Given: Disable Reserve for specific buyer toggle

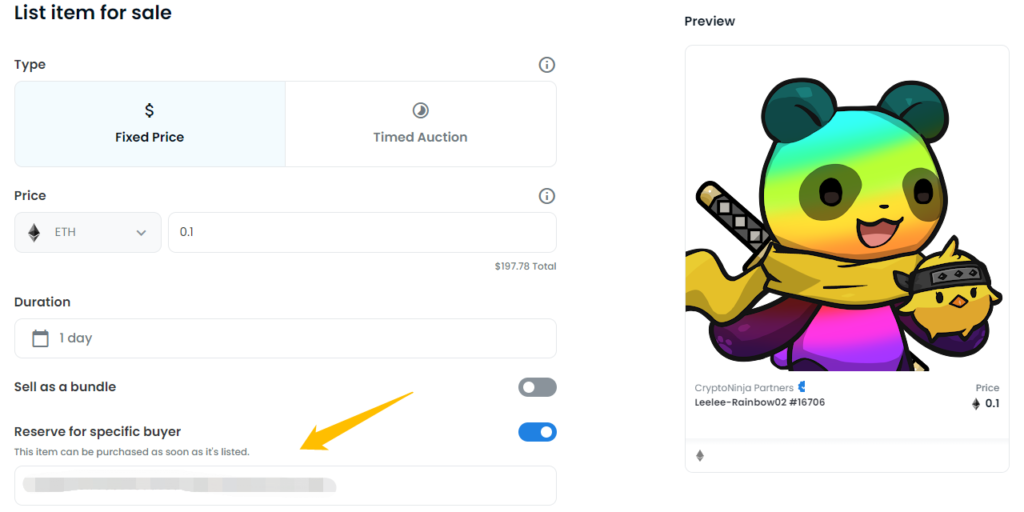Looking at the screenshot, I should click(x=537, y=432).
